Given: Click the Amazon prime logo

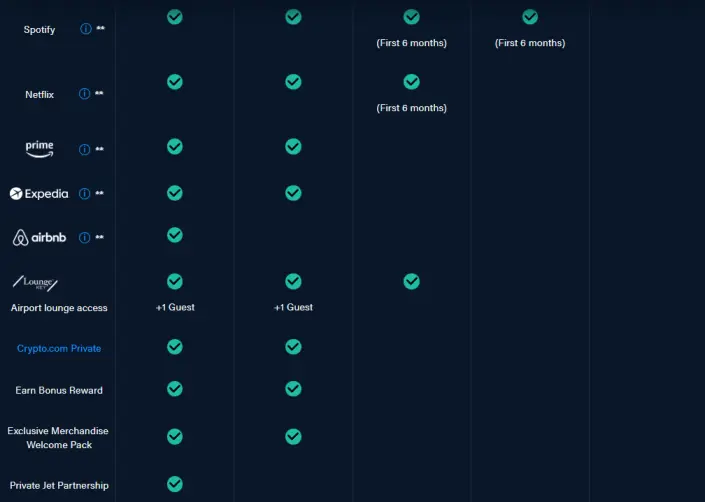Looking at the screenshot, I should tap(40, 149).
